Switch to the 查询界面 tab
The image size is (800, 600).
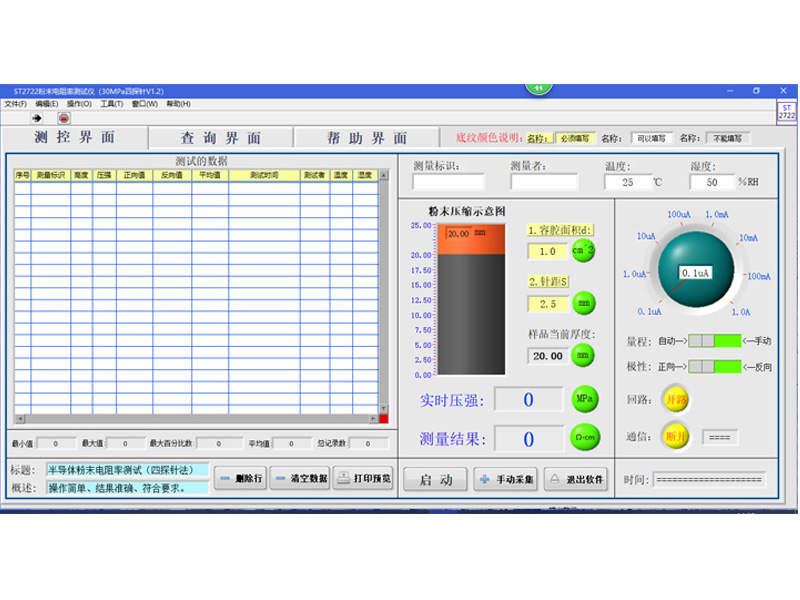pyautogui.click(x=220, y=138)
